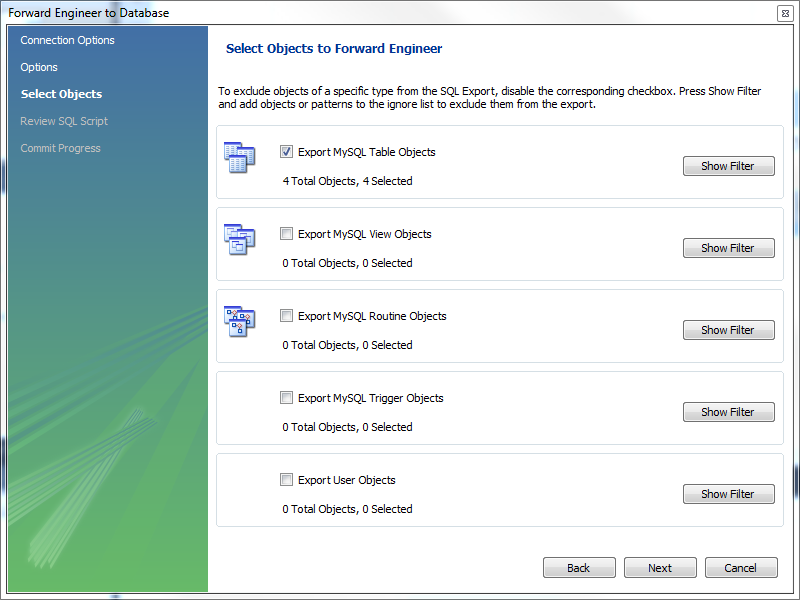Cancel the forward engineer wizard

click(741, 567)
